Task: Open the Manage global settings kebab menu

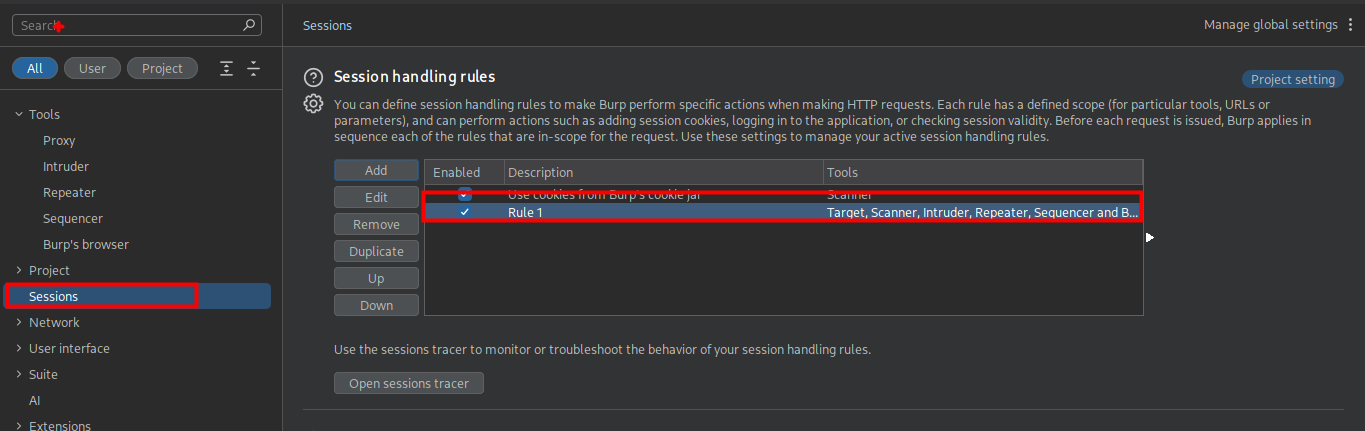Action: [1351, 25]
